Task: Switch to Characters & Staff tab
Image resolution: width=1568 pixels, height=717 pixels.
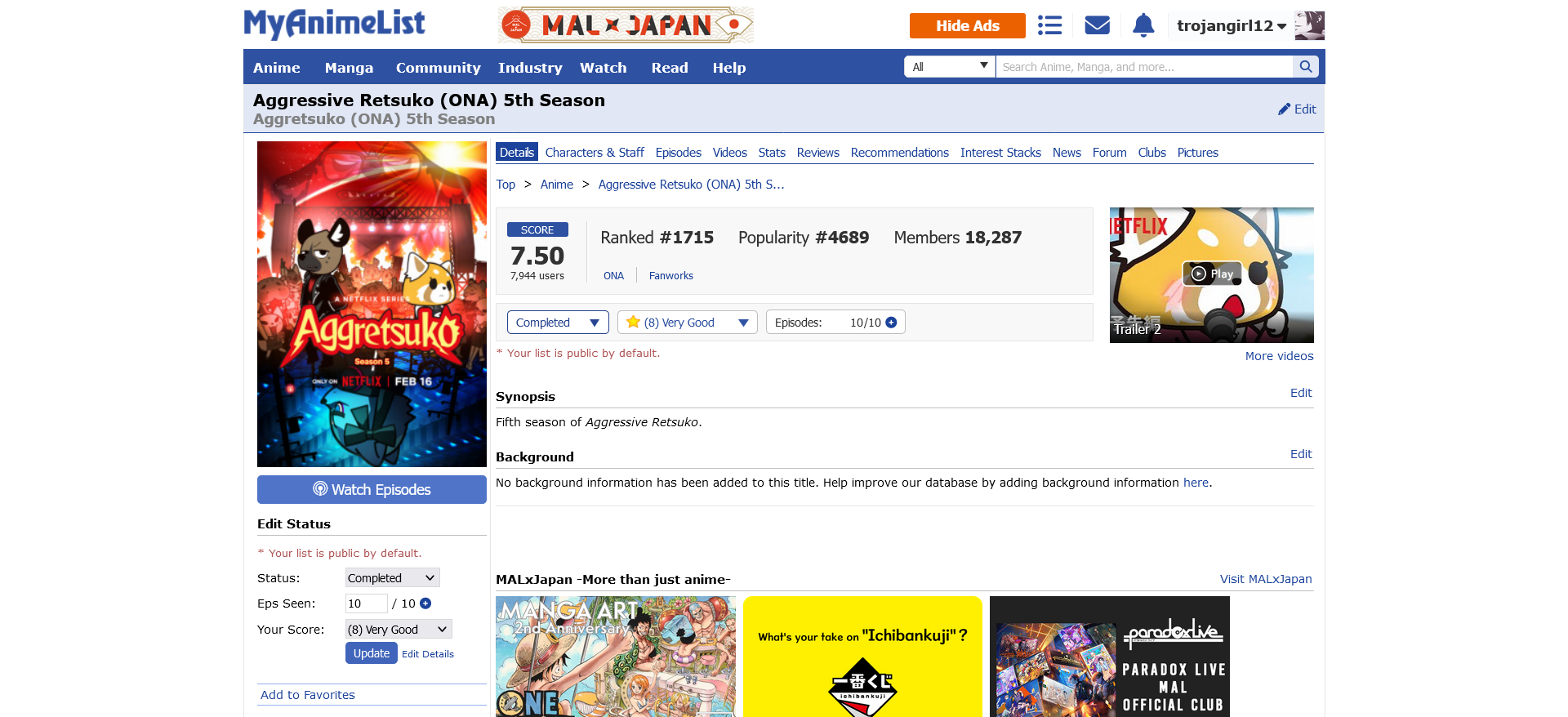Action: point(595,153)
